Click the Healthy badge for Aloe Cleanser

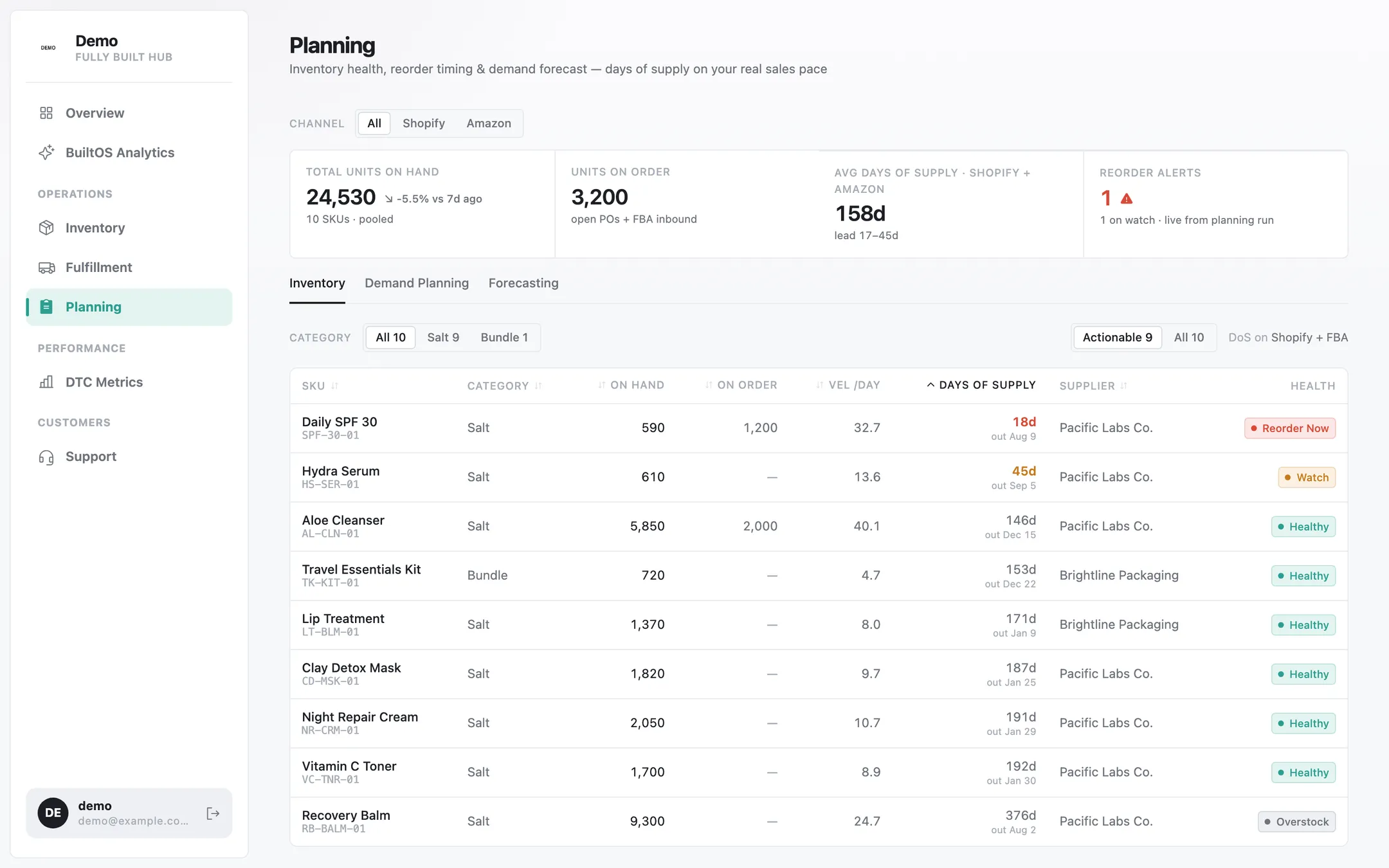coord(1303,527)
